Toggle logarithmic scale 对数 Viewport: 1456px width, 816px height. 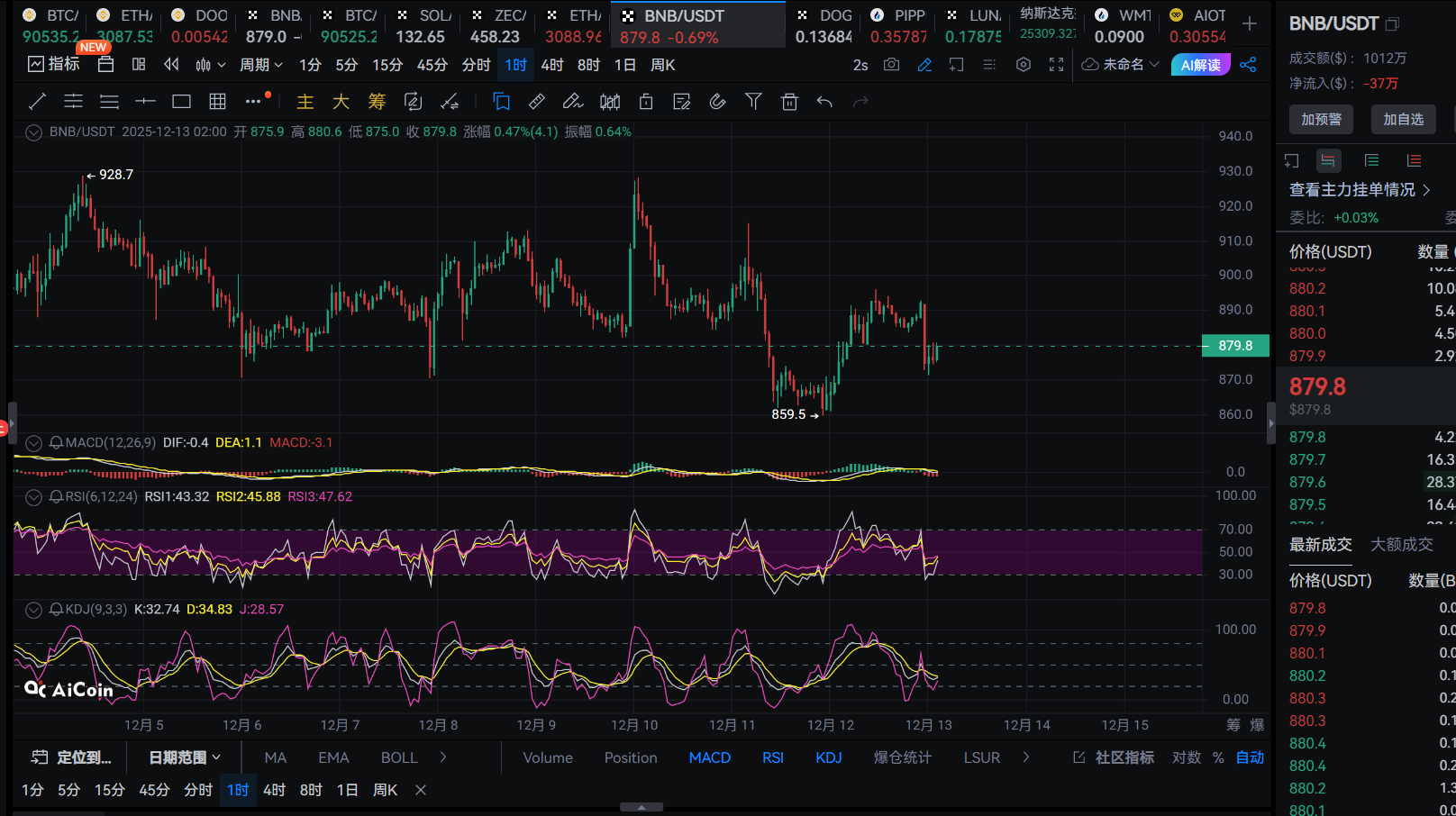point(1186,757)
